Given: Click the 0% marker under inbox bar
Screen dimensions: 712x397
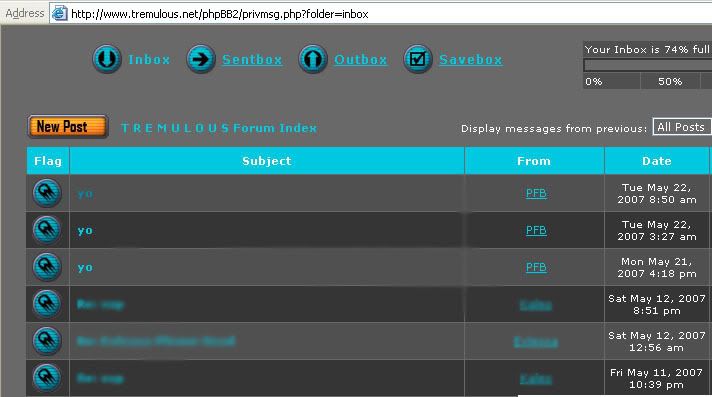Looking at the screenshot, I should click(593, 81).
